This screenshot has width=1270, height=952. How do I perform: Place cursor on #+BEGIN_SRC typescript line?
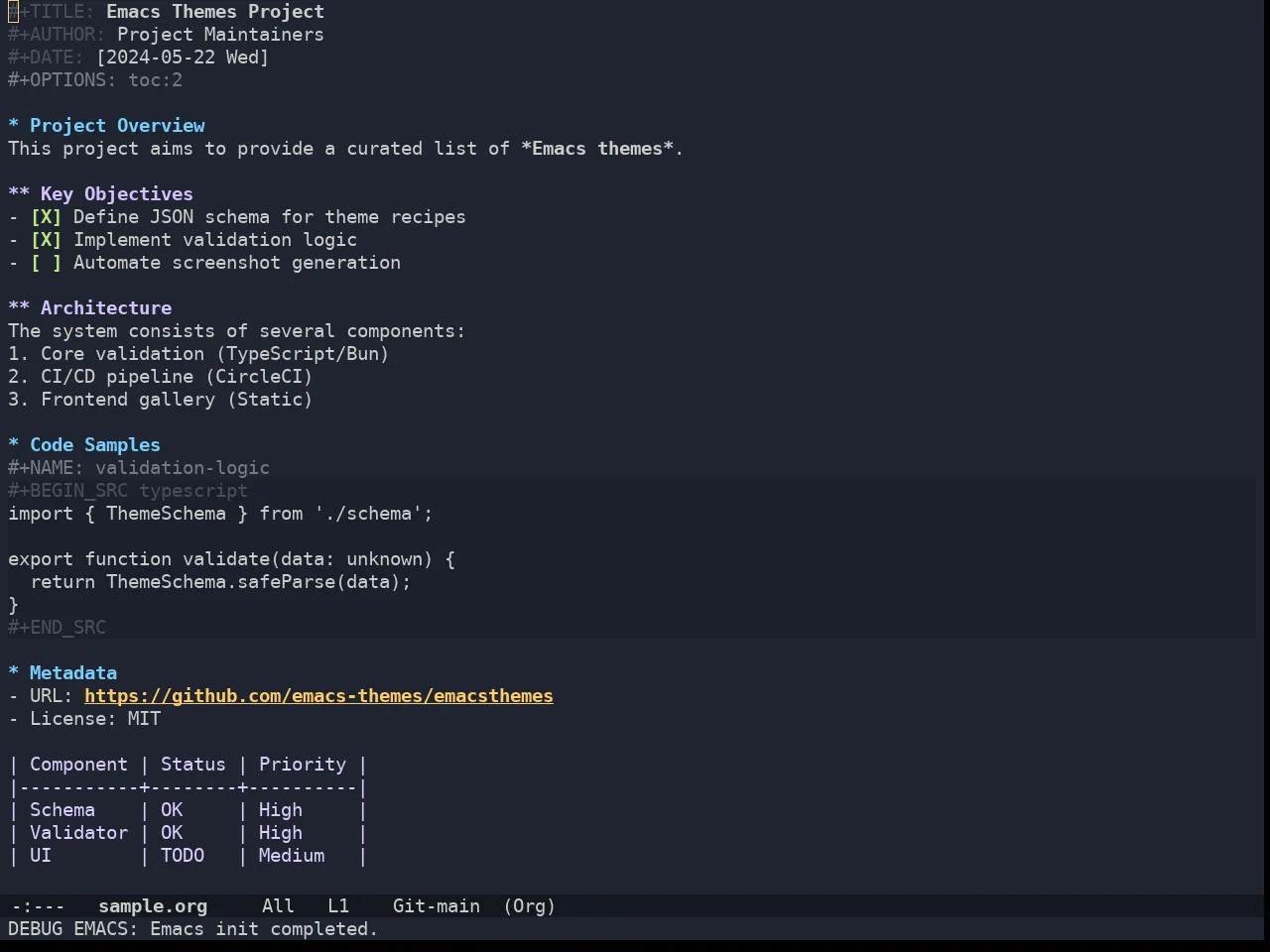[x=128, y=491]
